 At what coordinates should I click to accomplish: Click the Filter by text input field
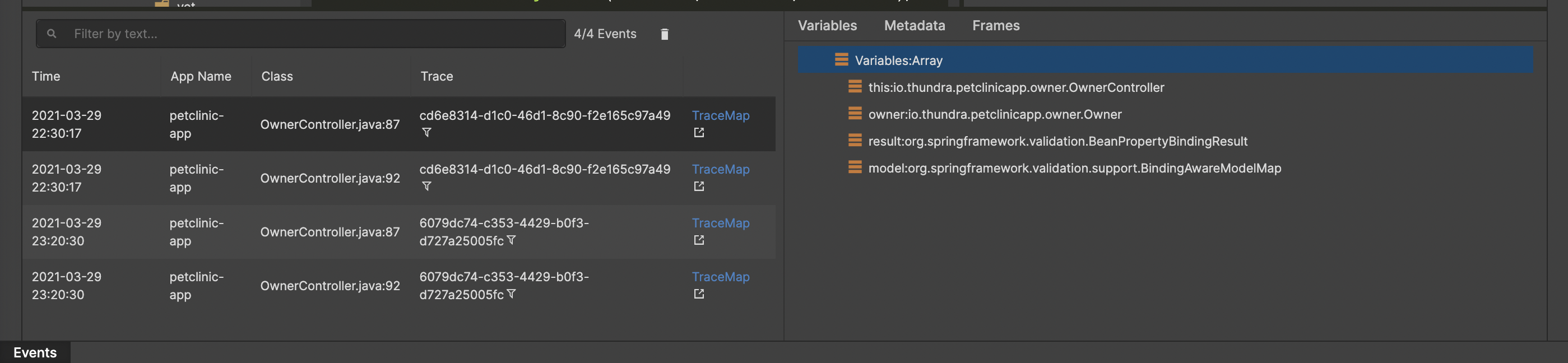tap(301, 34)
